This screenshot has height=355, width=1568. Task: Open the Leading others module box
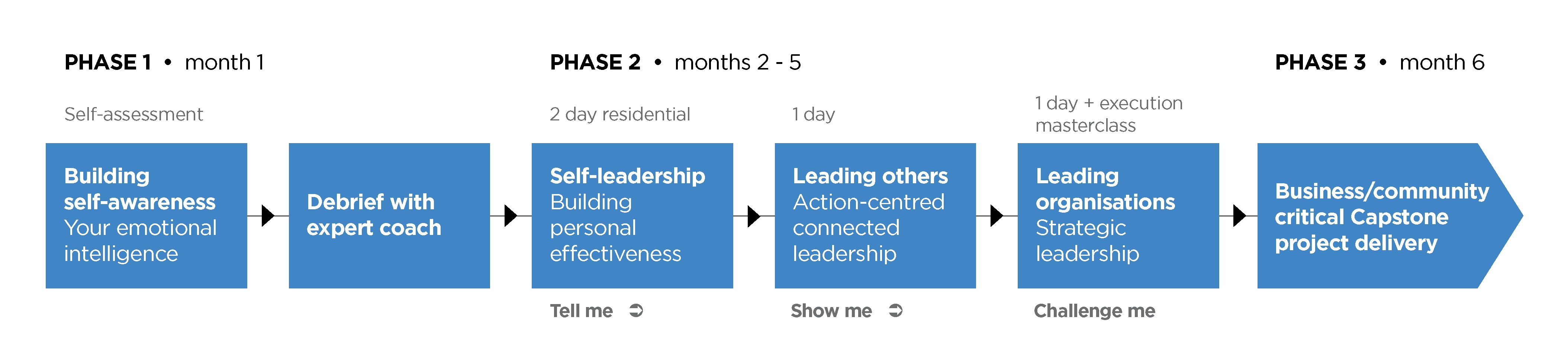[875, 216]
